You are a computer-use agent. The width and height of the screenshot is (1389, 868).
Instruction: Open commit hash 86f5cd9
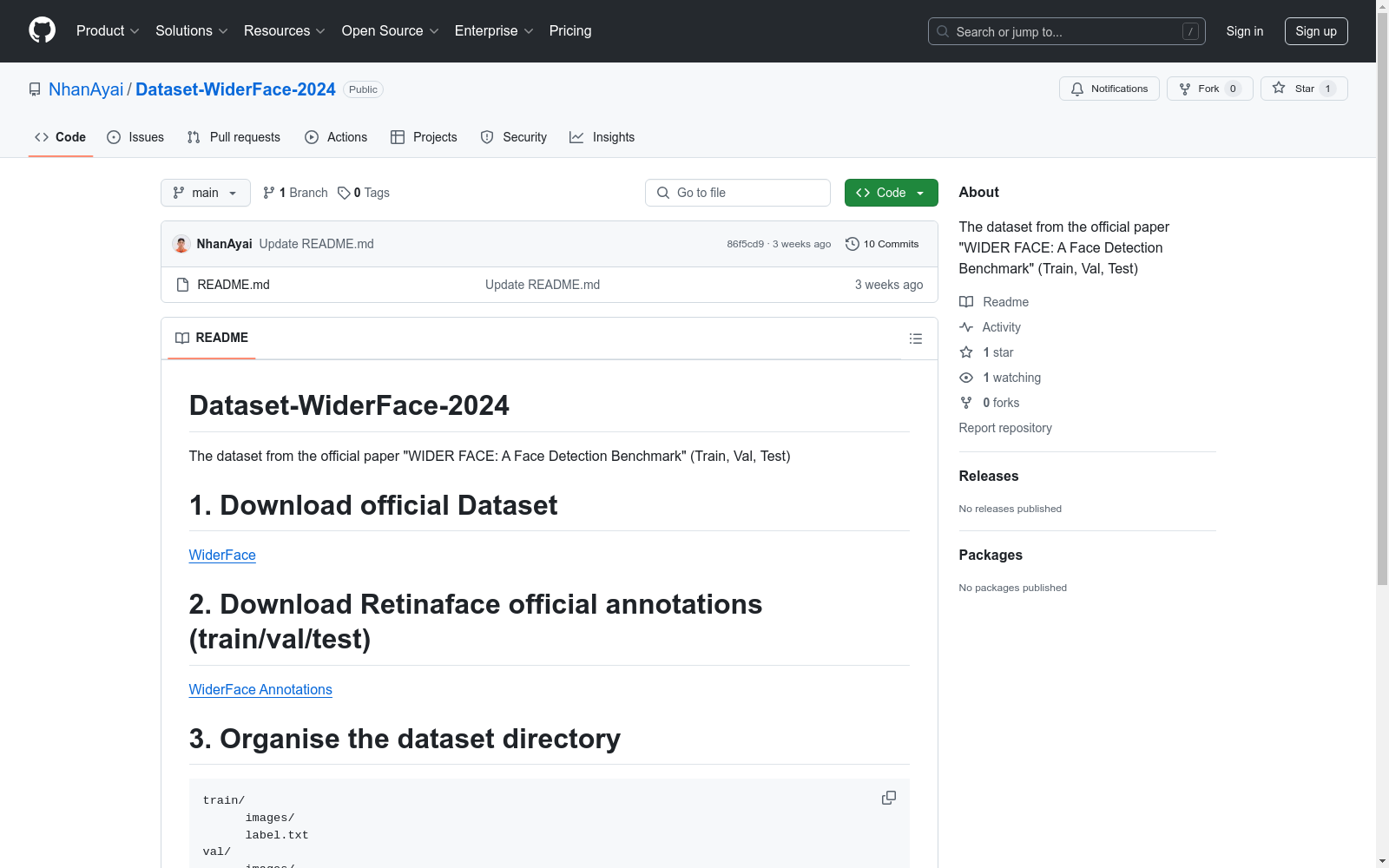745,244
